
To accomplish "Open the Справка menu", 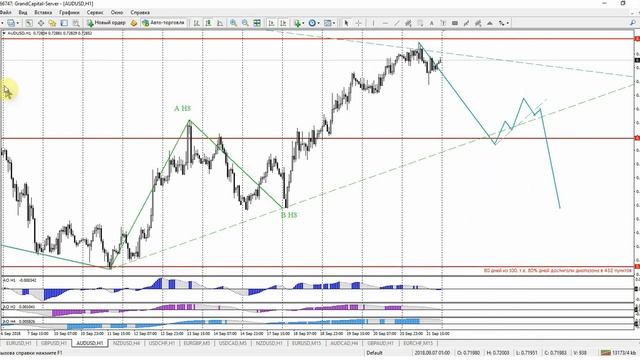I will pos(140,13).
